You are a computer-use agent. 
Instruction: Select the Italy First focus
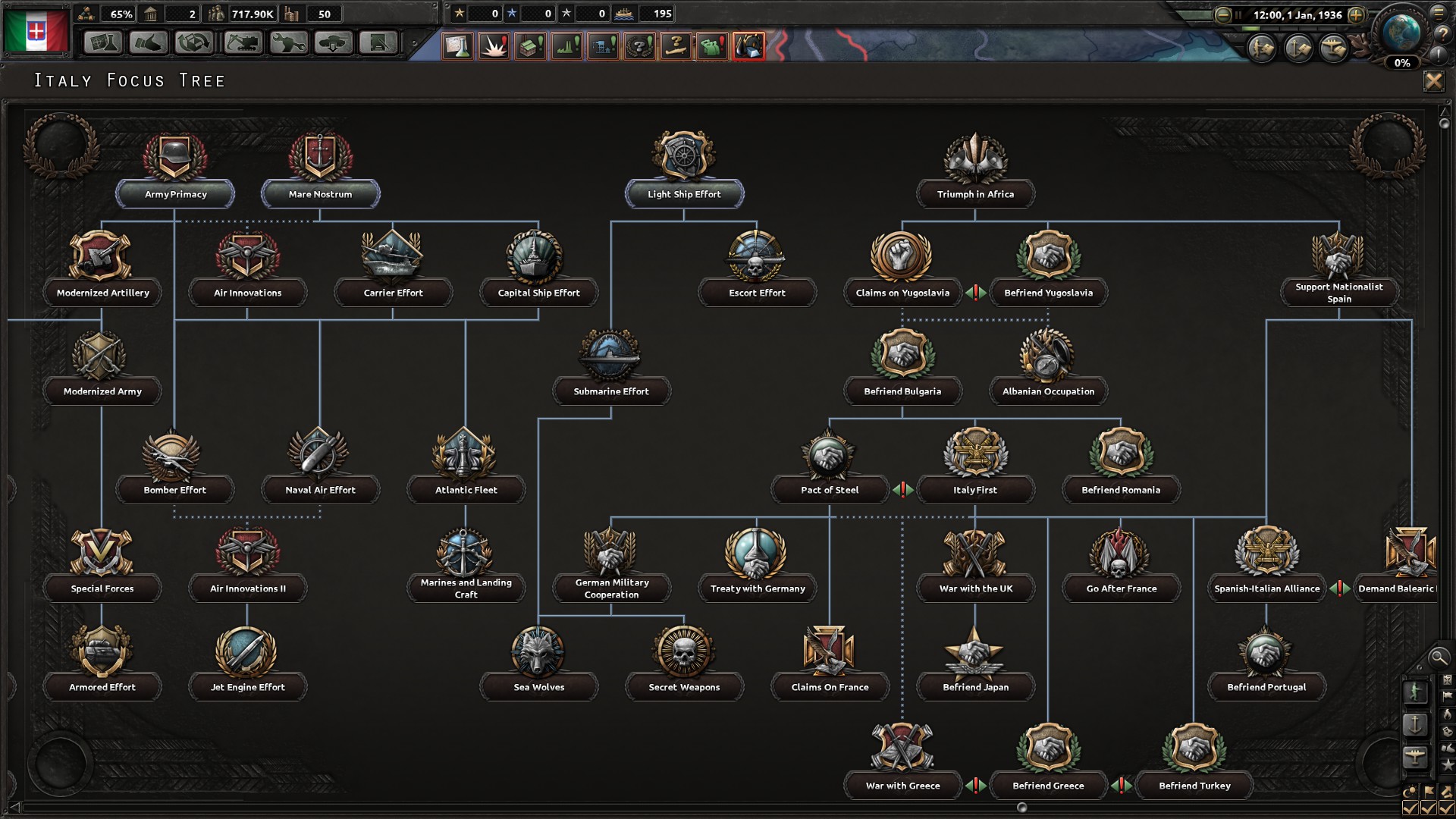pyautogui.click(x=975, y=466)
